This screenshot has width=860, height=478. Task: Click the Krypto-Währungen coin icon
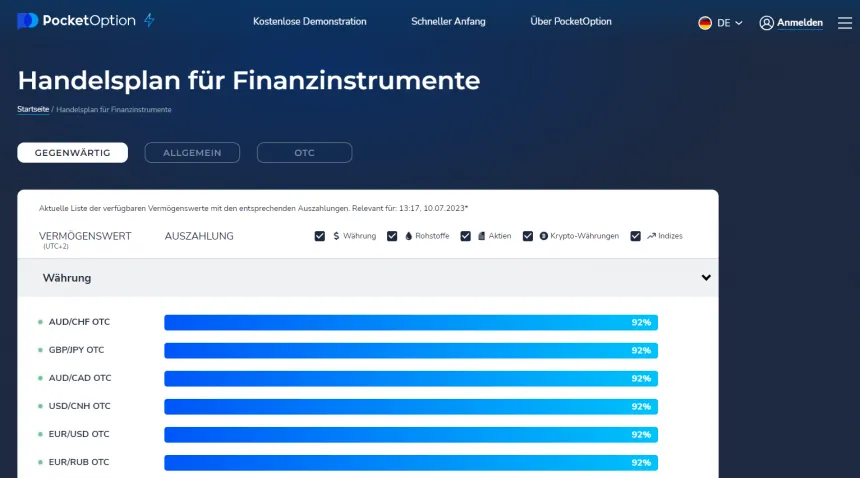pos(544,236)
